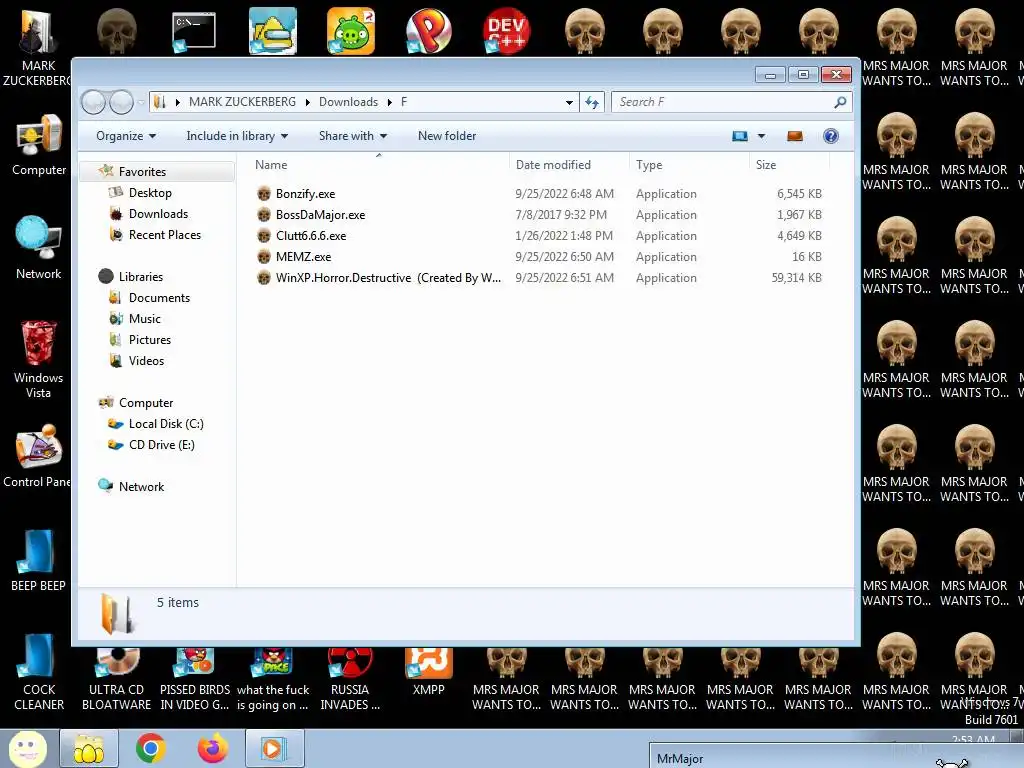Open Share with menu

coord(353,136)
